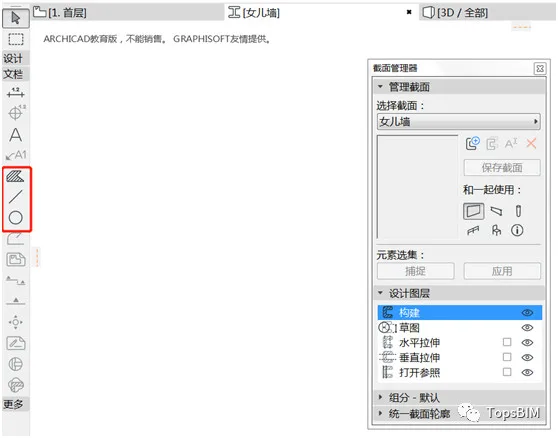
Task: Switch to the 3D / 全部 tab
Action: 488,13
